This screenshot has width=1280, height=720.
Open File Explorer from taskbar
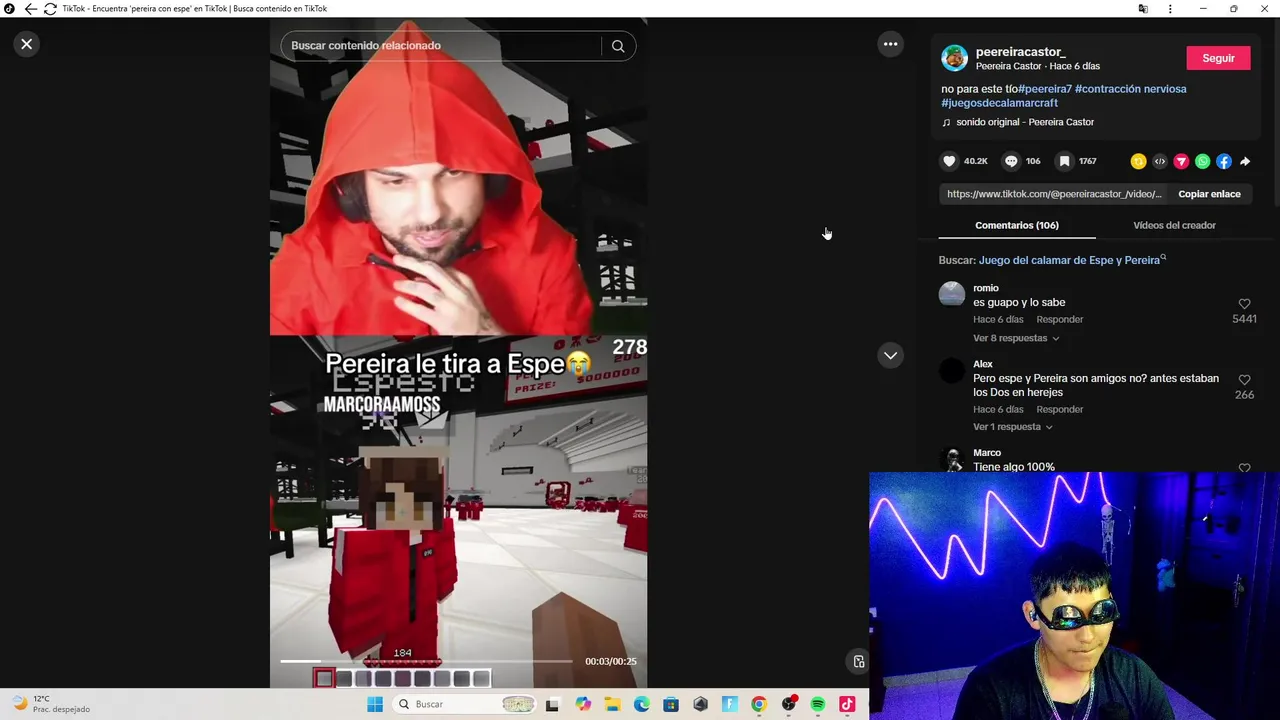[x=612, y=704]
